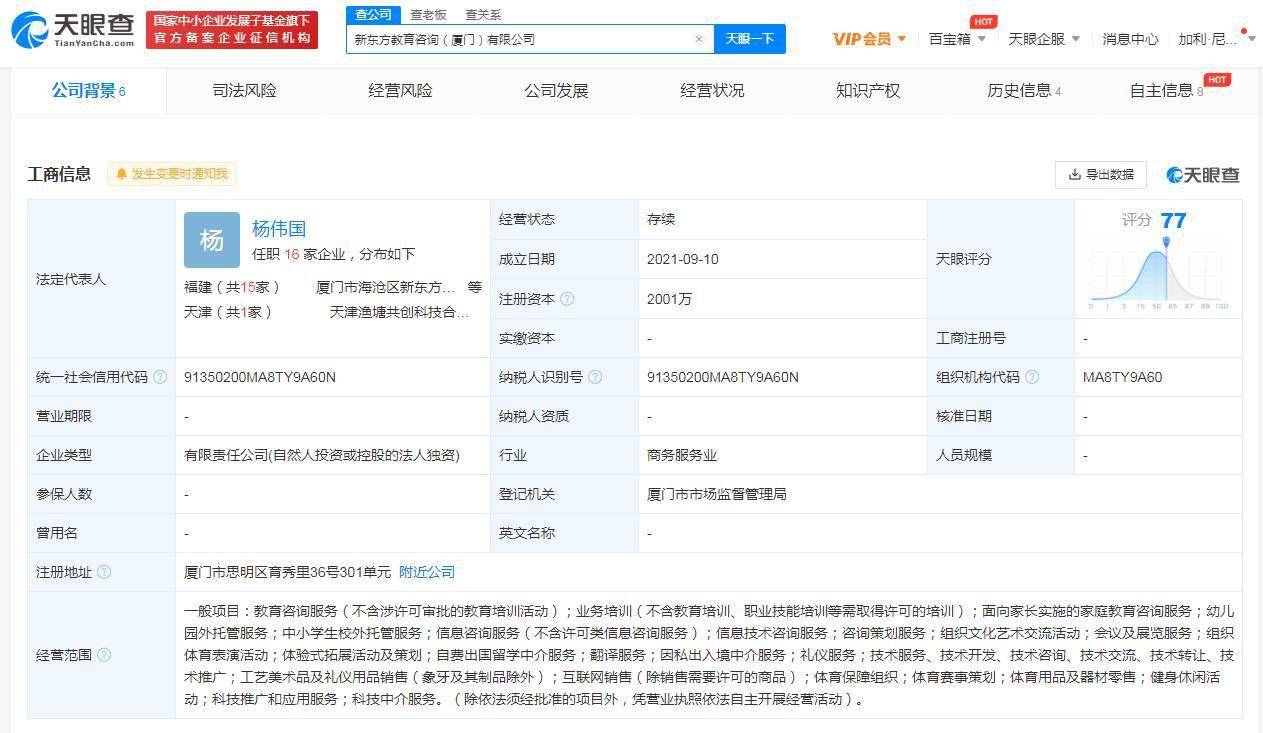Click the TianYanCha logo in header

pos(72,30)
